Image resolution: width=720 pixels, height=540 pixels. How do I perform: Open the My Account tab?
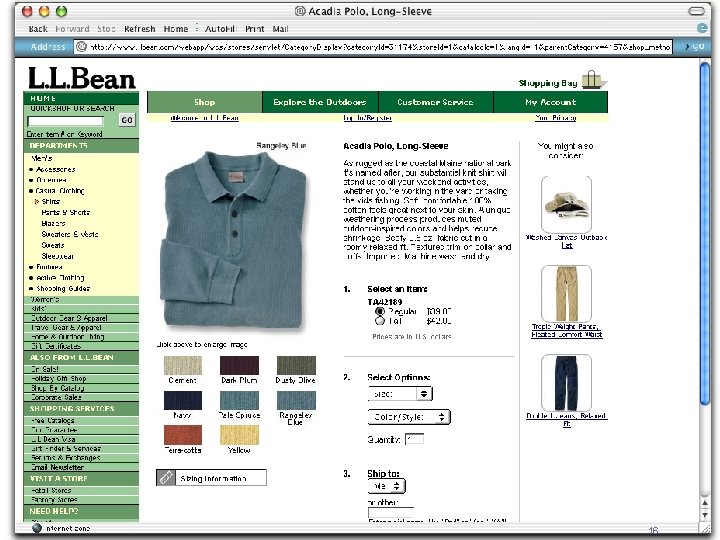(551, 102)
